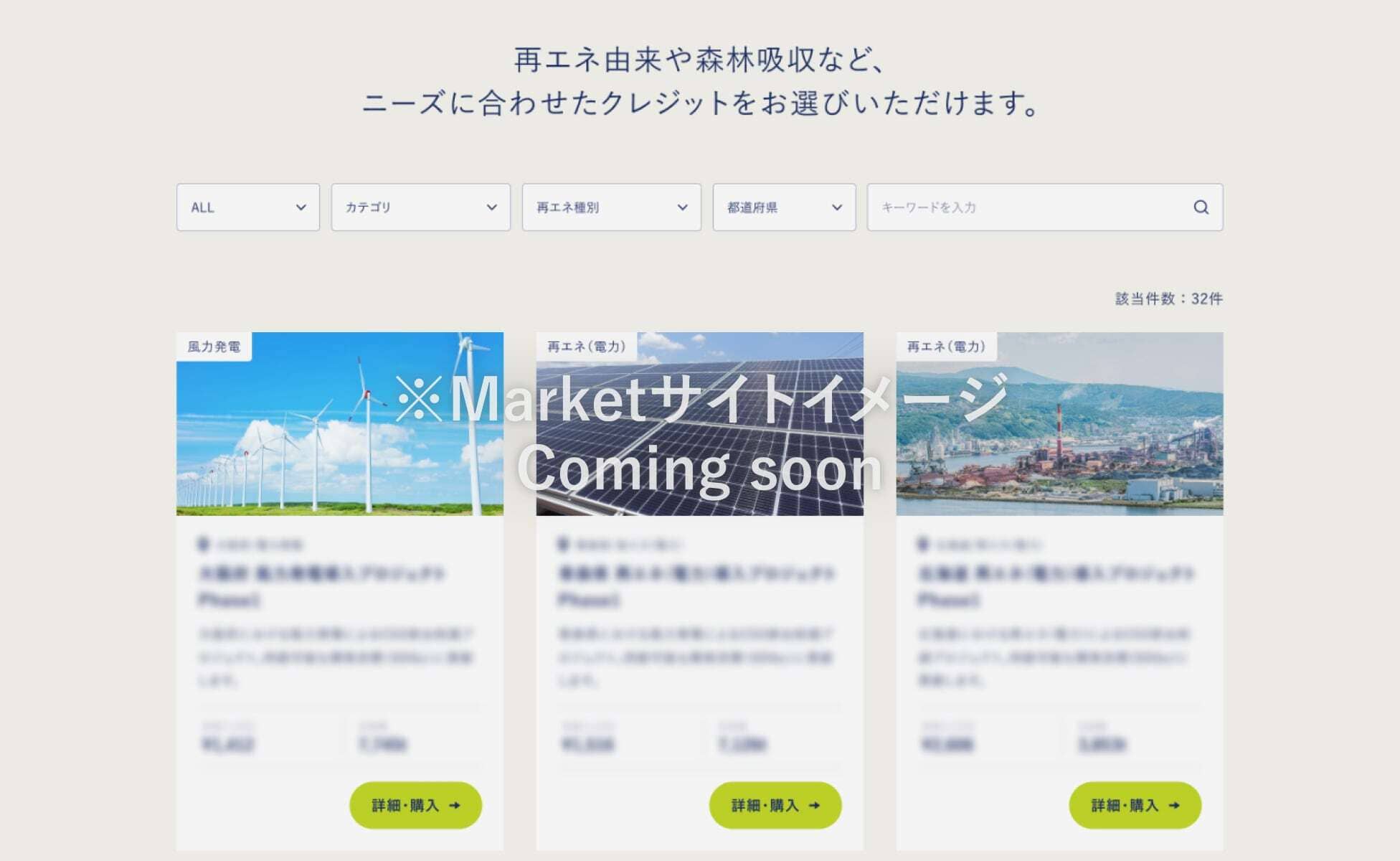Screen dimensions: 1400x861
Task: Click the search magnifier icon
Action: 1201,207
